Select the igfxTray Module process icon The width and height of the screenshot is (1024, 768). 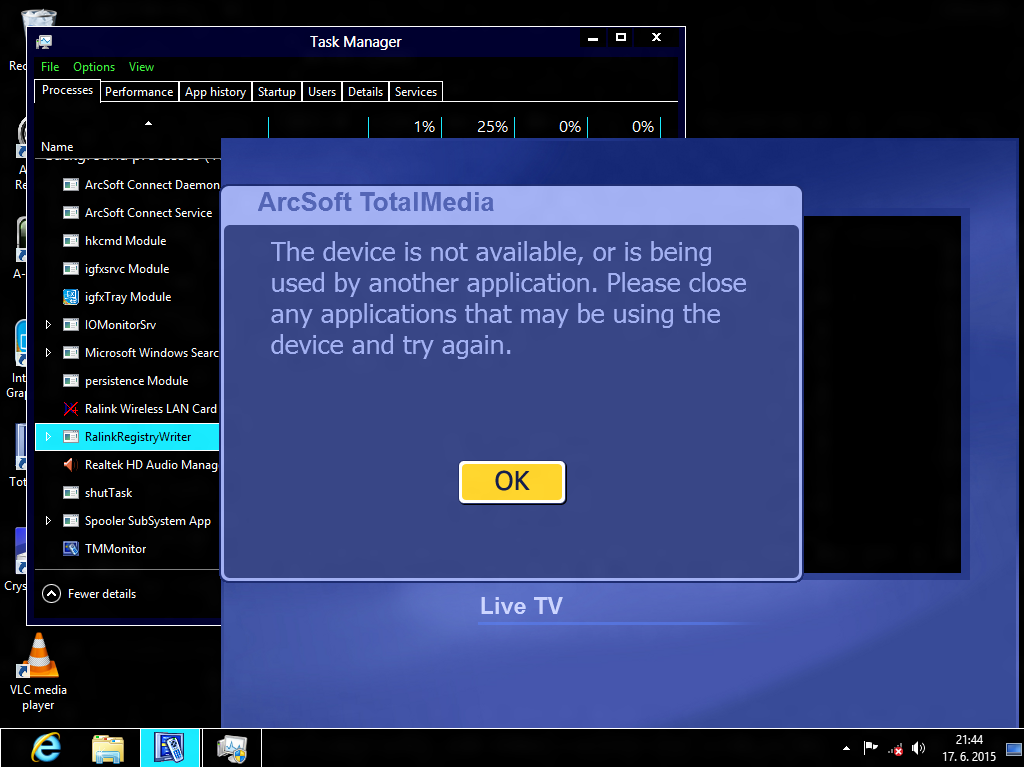click(71, 296)
